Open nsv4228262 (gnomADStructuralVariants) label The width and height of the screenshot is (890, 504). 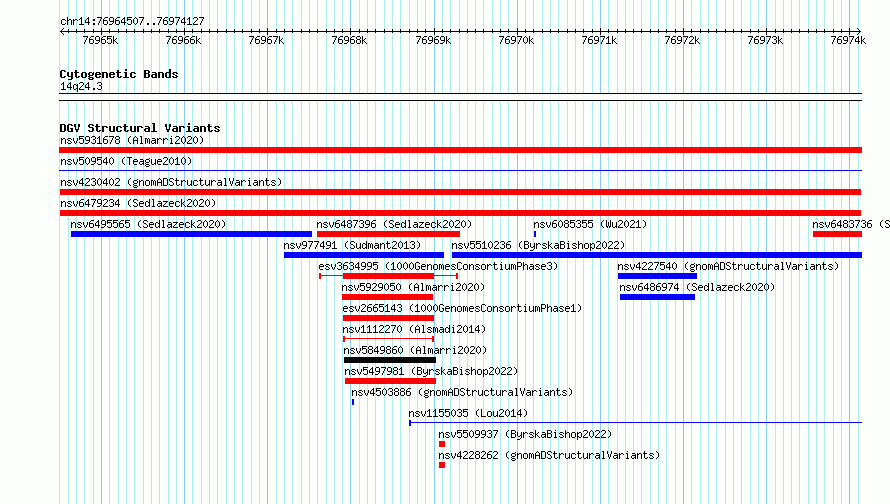click(549, 455)
